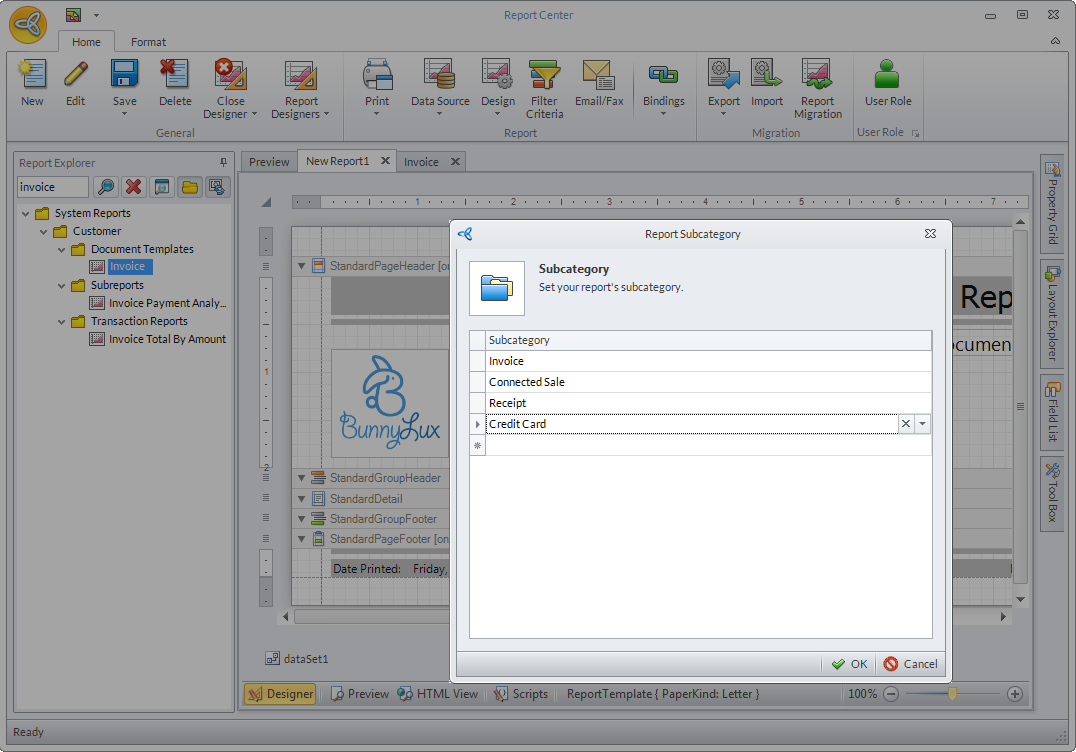Cancel the Report Subcategory dialog
The image size is (1076, 752).
point(910,664)
